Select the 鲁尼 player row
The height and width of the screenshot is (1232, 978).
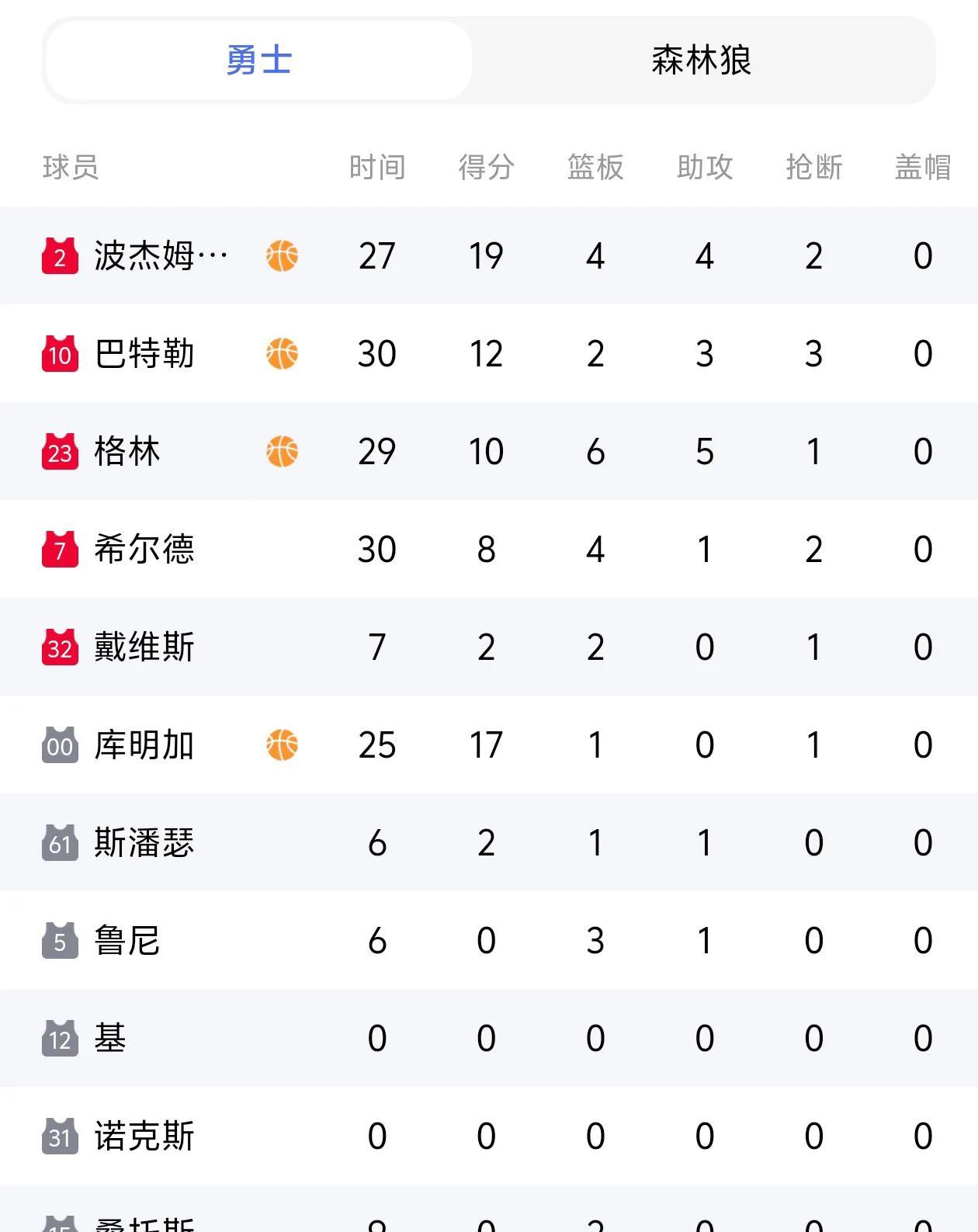coord(489,940)
